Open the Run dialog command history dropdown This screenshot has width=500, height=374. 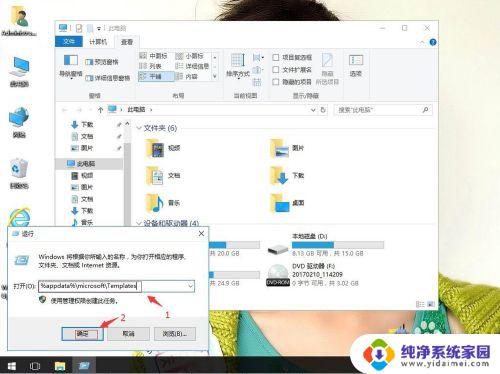click(190, 286)
